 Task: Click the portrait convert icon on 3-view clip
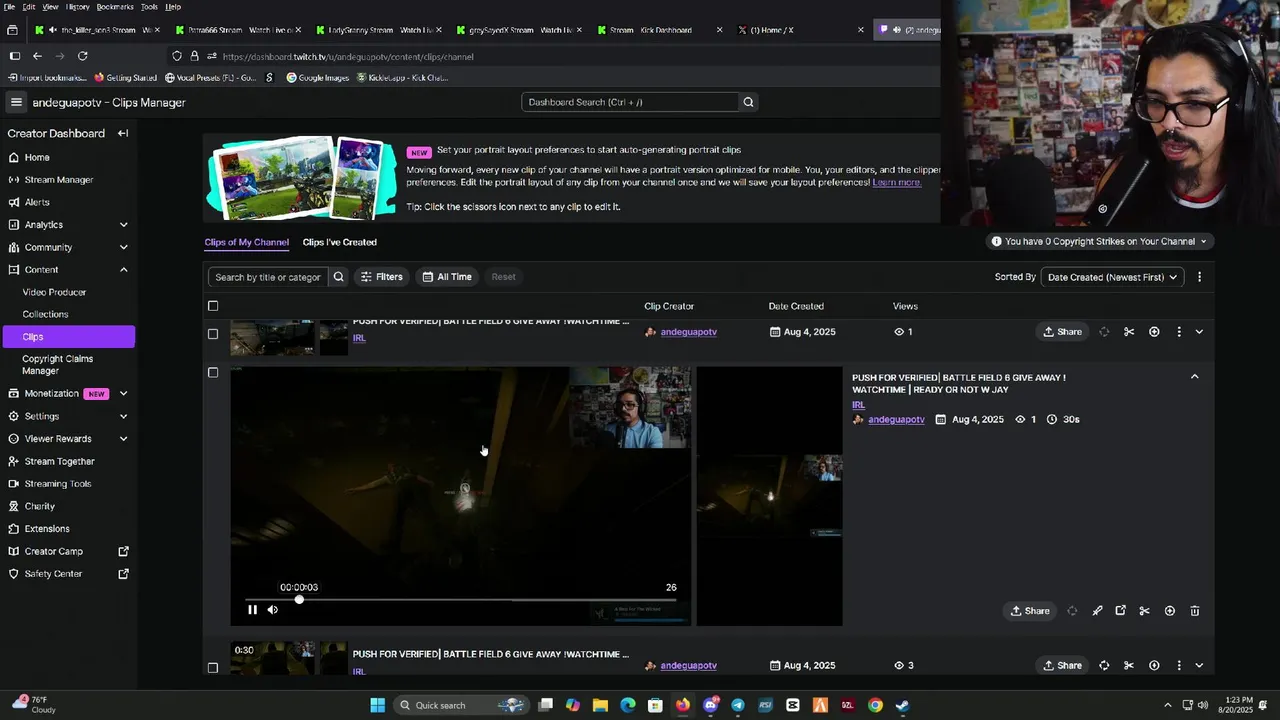coord(1104,665)
